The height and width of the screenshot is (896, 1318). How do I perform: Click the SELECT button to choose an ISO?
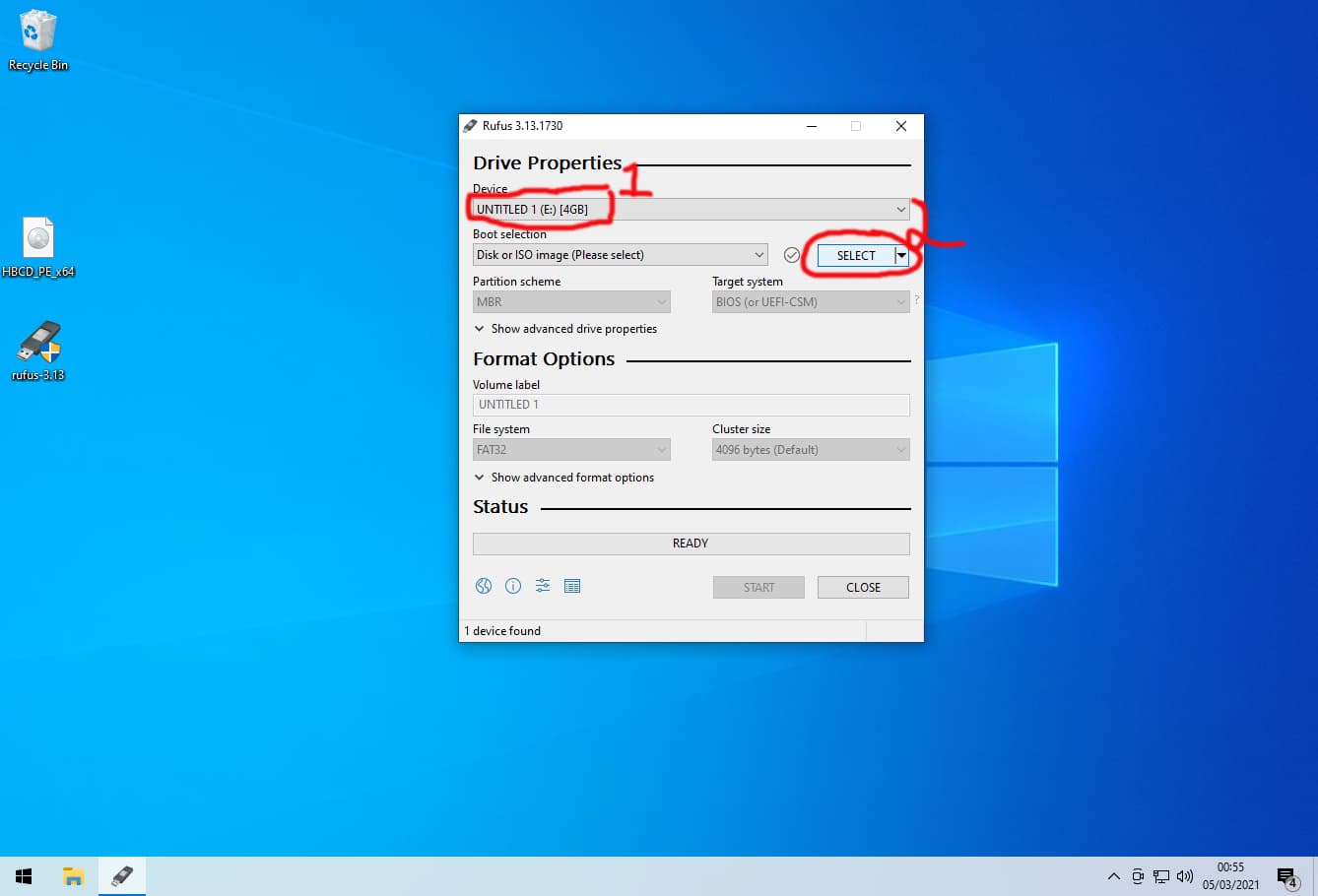click(856, 255)
